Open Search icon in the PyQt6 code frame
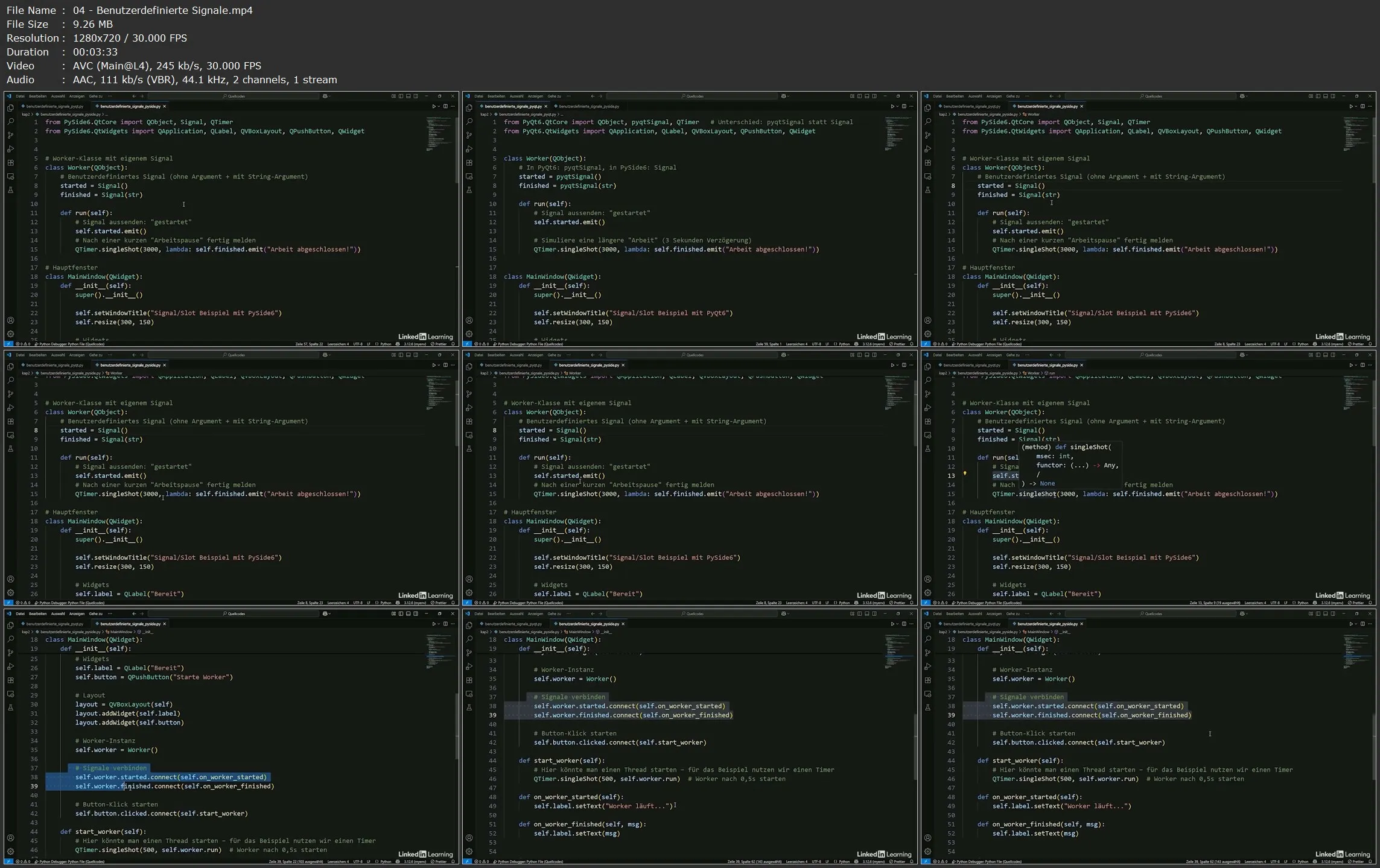The height and width of the screenshot is (868, 1380). (x=469, y=122)
